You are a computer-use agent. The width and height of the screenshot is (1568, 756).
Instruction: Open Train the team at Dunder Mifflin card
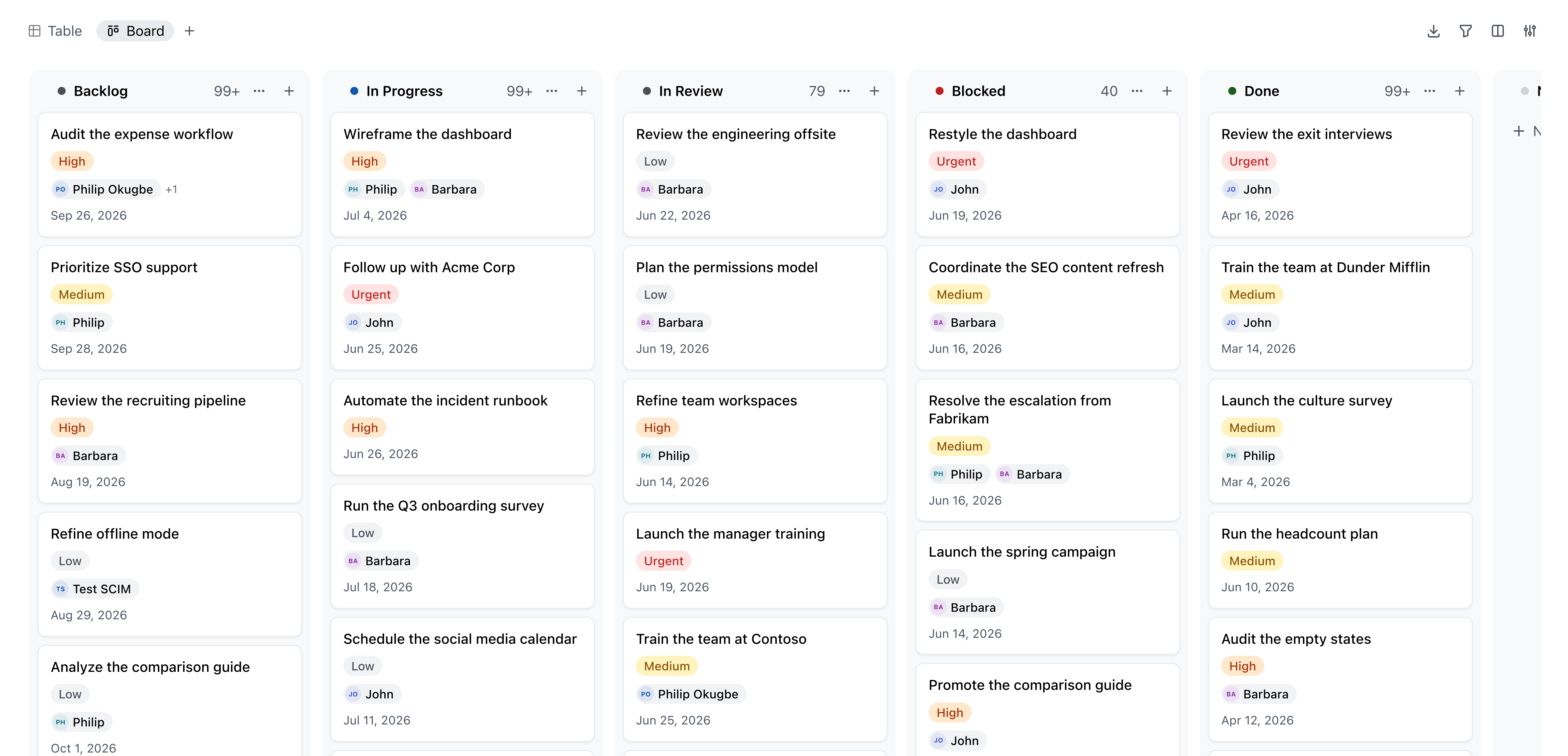(1340, 308)
